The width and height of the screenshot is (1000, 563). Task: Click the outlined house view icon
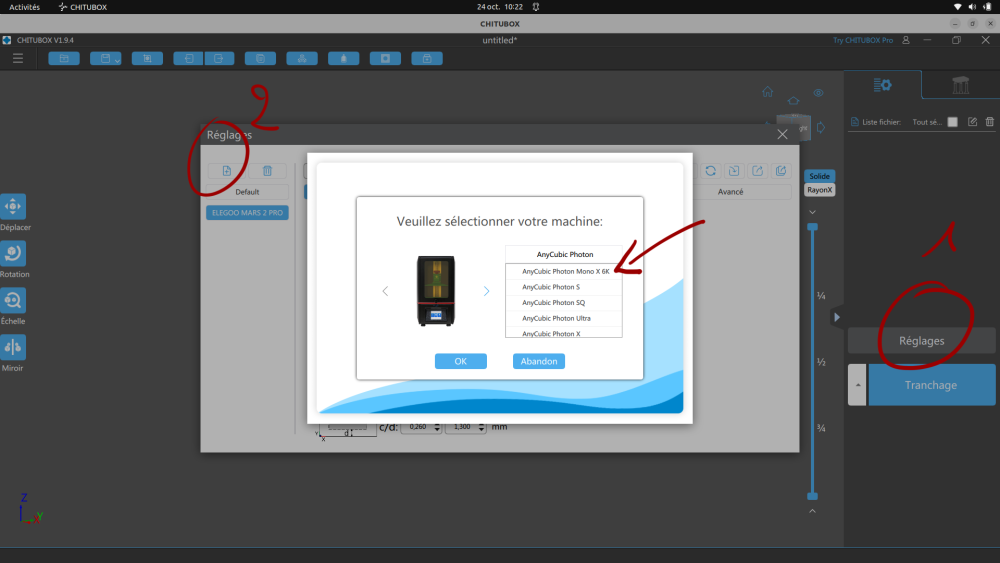793,101
